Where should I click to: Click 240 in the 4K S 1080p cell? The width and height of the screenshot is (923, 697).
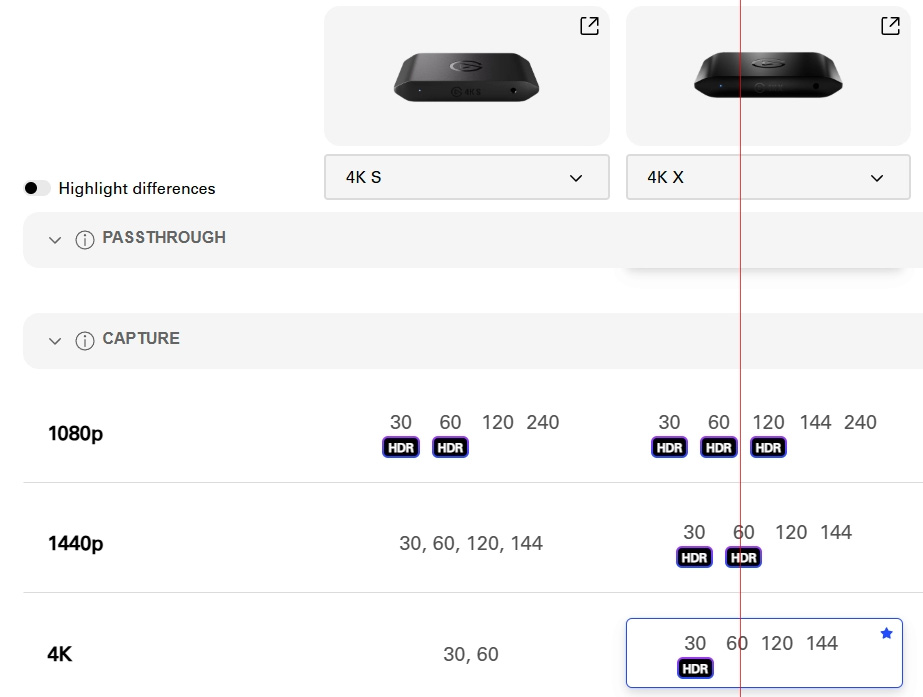tap(543, 422)
